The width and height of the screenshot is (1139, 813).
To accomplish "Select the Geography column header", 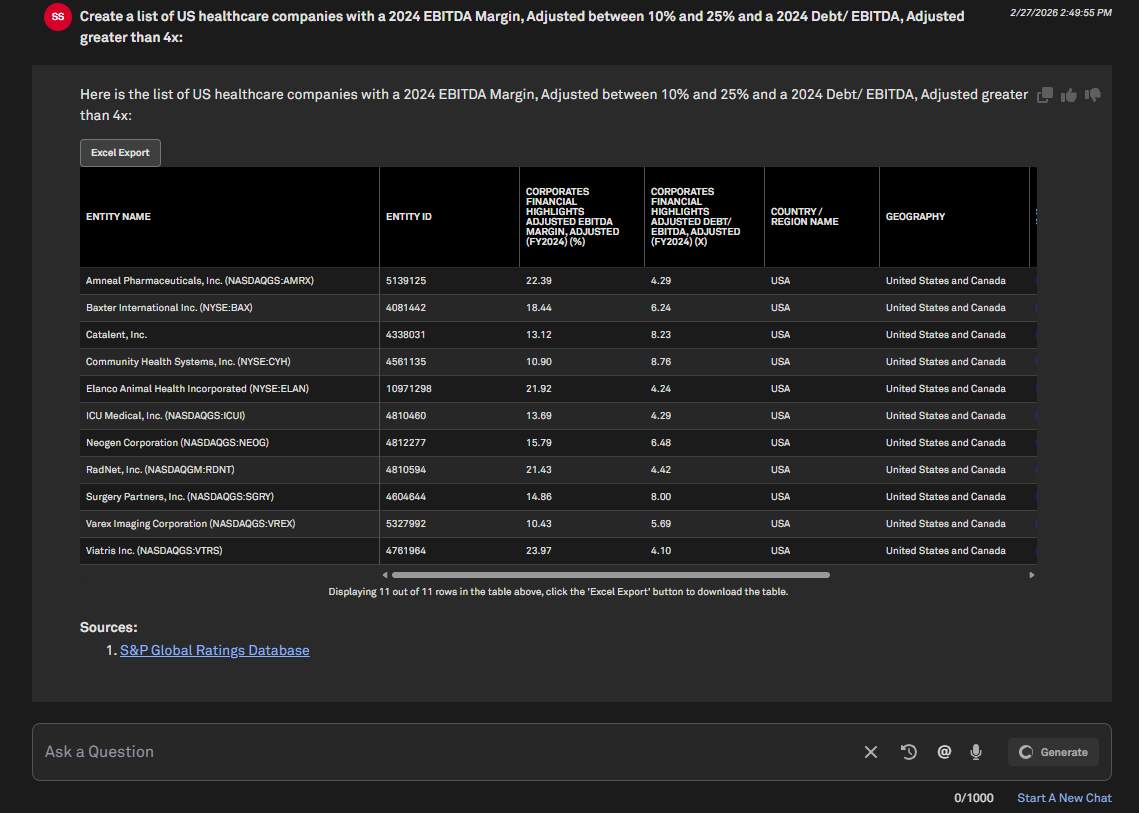I will [915, 217].
